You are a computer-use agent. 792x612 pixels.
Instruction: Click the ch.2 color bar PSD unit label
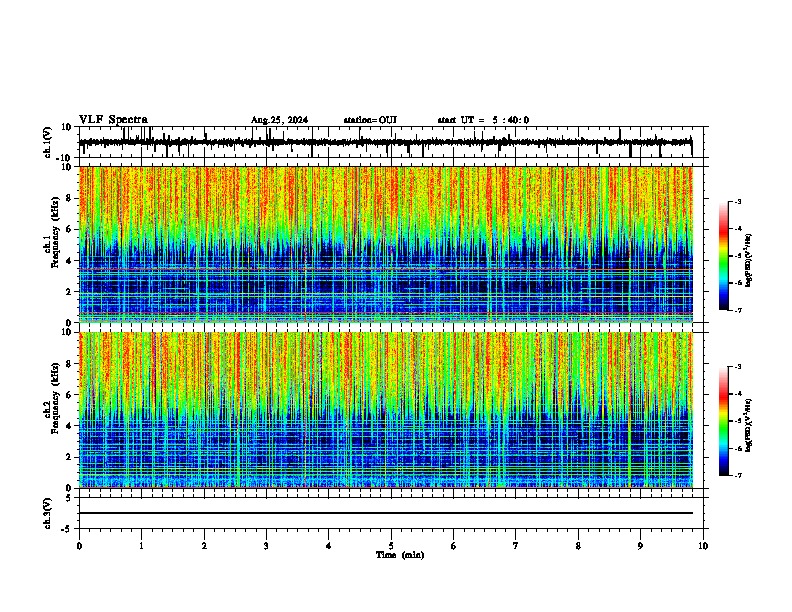(749, 425)
